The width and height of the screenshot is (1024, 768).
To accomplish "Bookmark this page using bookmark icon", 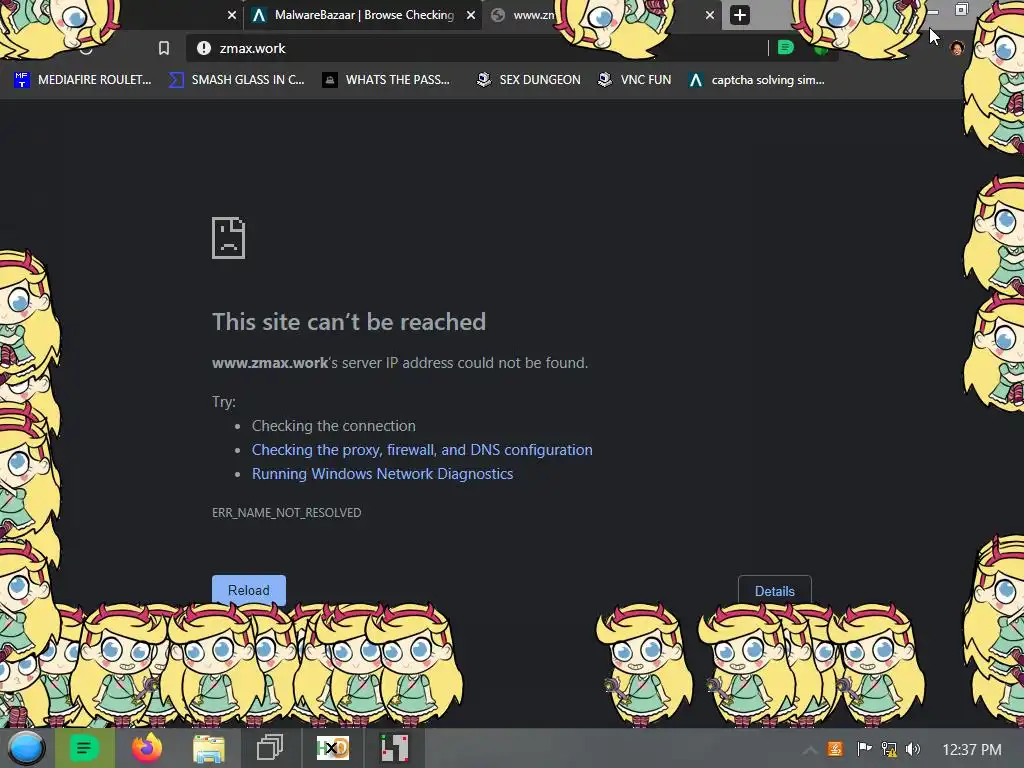I will [x=164, y=48].
